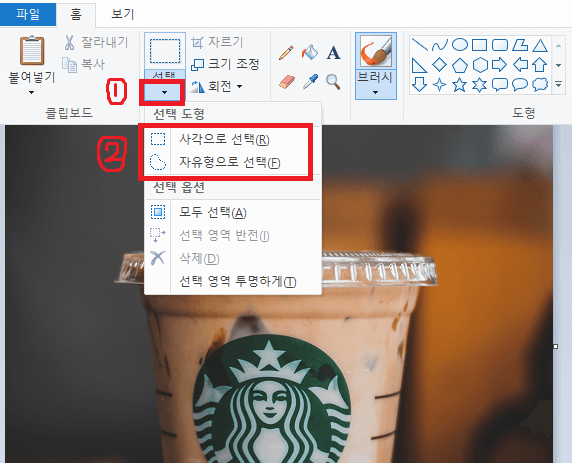Select the Right triangle shape
572x463 pixels.
[x=420, y=65]
